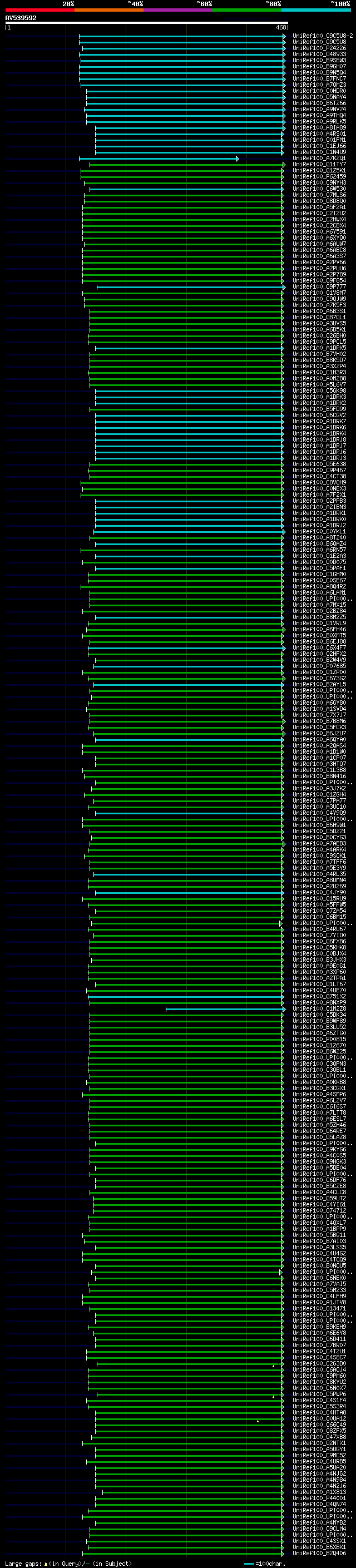The image size is (356, 1568).
Task: Click the green ~80% identity color segment
Action: click(x=247, y=10)
